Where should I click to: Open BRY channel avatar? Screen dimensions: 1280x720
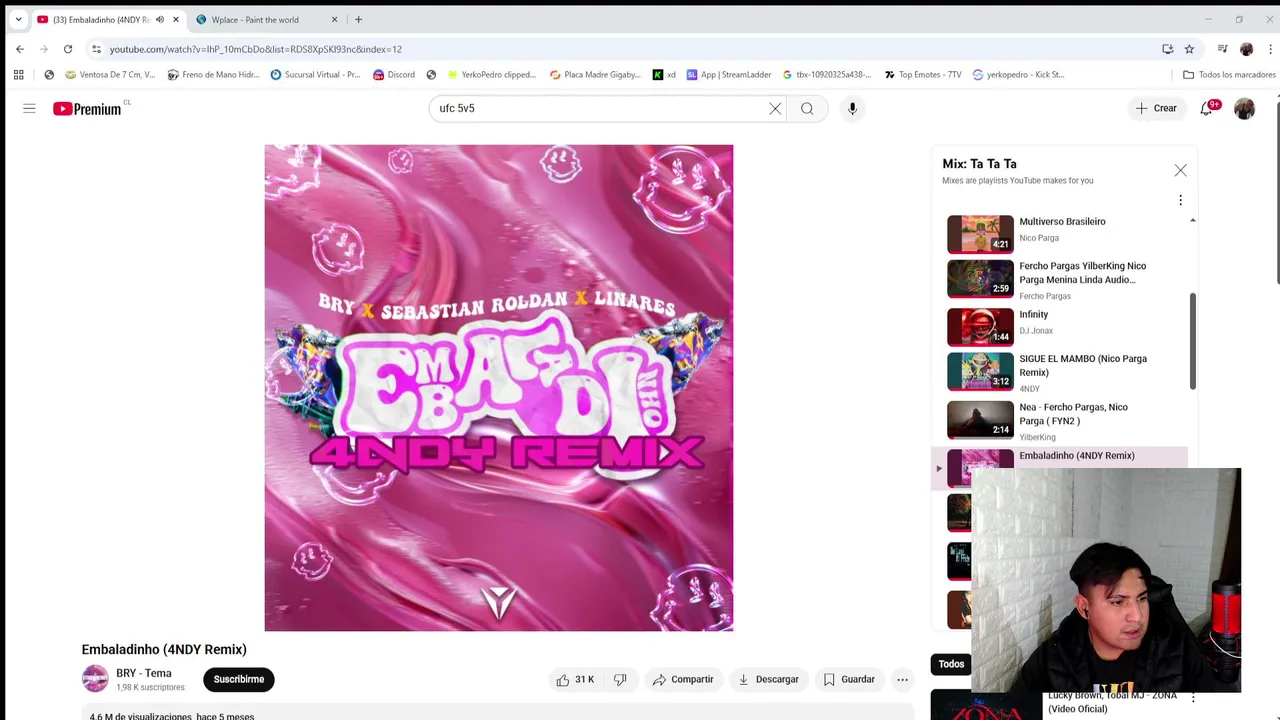point(95,679)
